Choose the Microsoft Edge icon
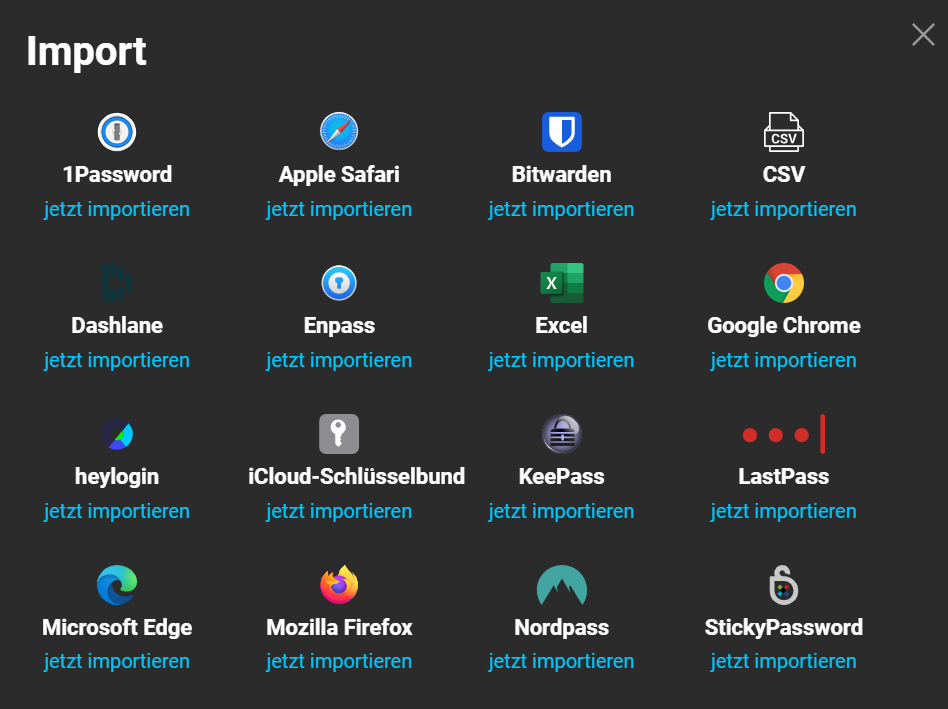This screenshot has width=948, height=709. click(x=117, y=585)
